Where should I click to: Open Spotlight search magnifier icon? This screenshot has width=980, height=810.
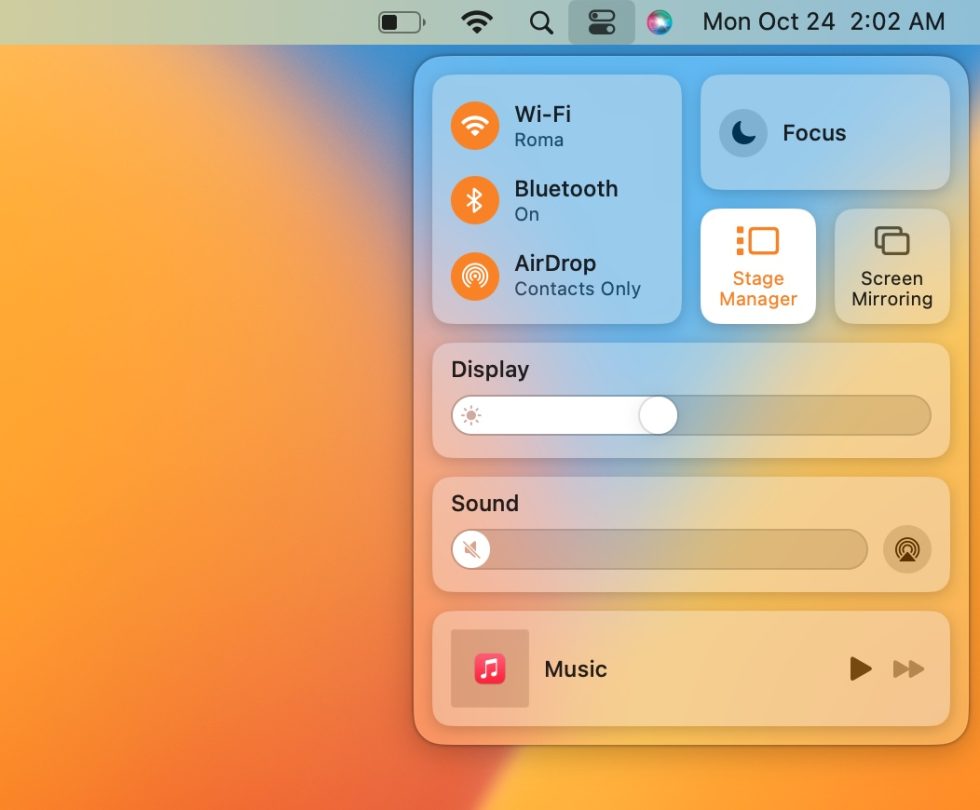pos(541,22)
